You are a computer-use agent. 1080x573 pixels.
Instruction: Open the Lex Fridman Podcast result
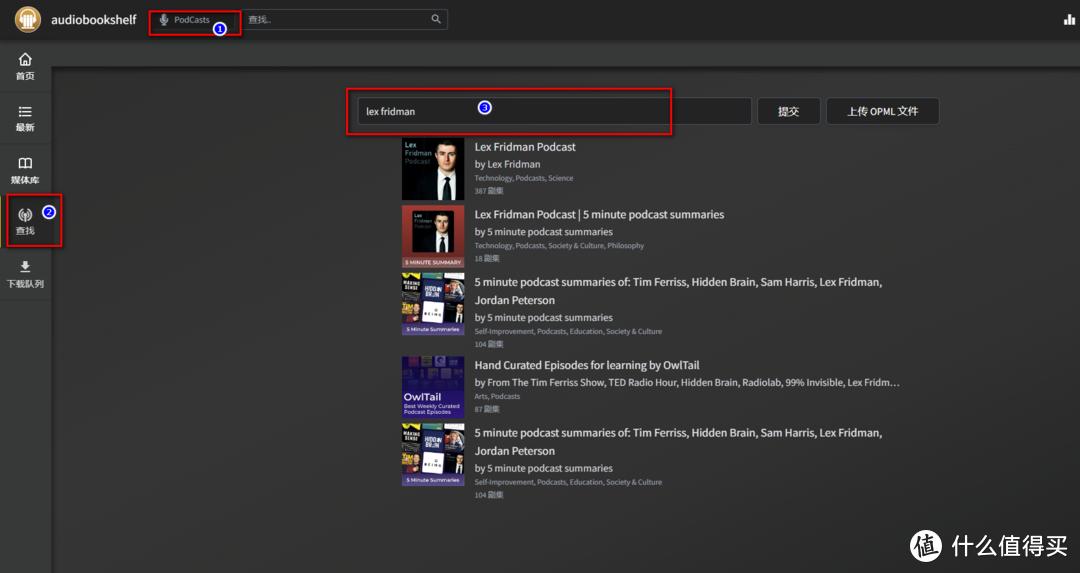[x=525, y=147]
